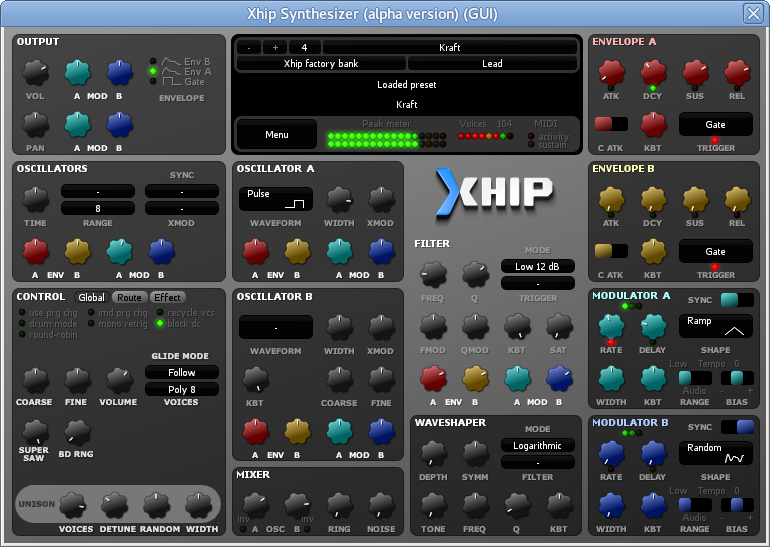Click the Unison VOICES knob
Screen dimensions: 770x547
point(73,506)
